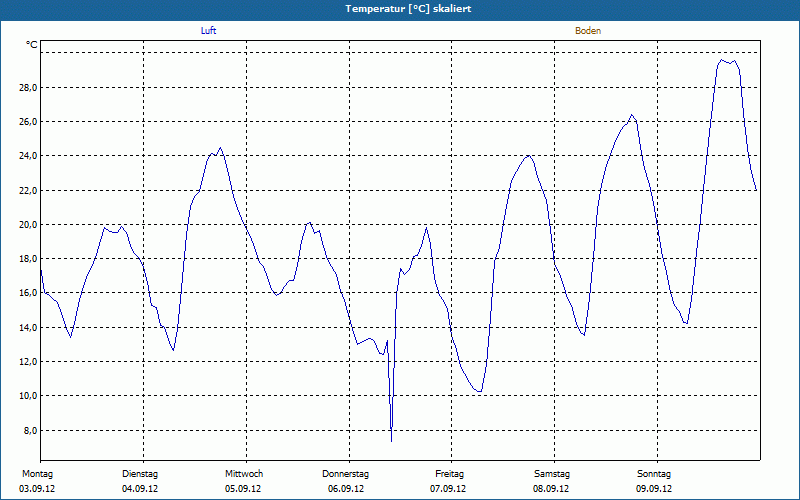
Task: Click the 'Boden' legend label
Action: coord(588,31)
